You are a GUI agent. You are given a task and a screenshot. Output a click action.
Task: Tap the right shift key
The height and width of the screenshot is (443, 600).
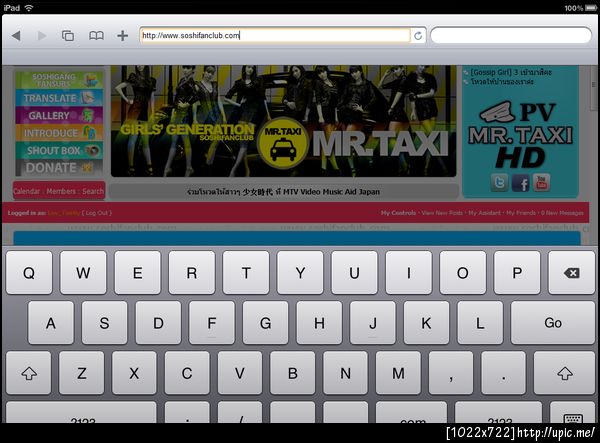point(565,373)
